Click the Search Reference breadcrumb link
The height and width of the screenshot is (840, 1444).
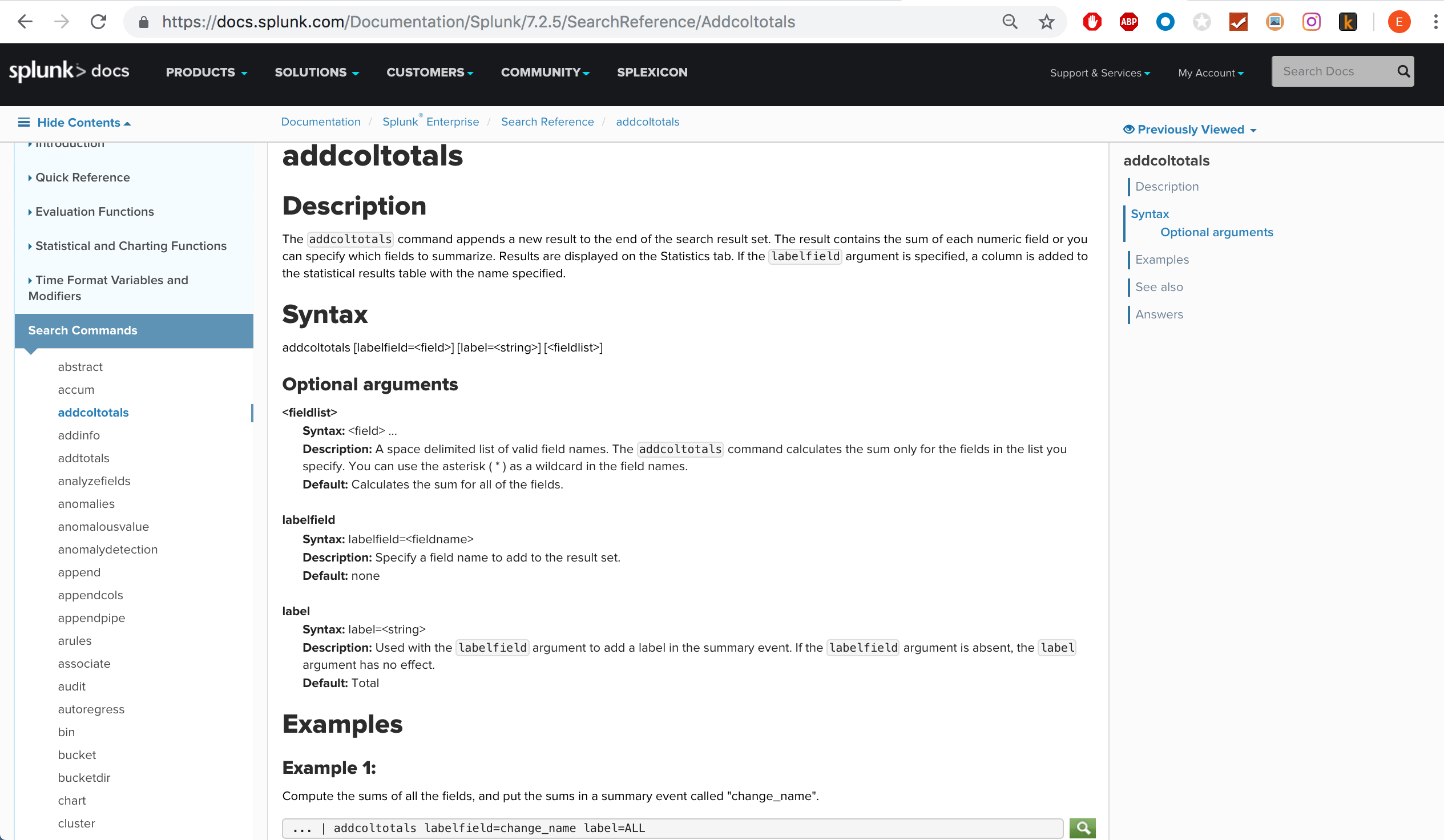click(x=547, y=122)
